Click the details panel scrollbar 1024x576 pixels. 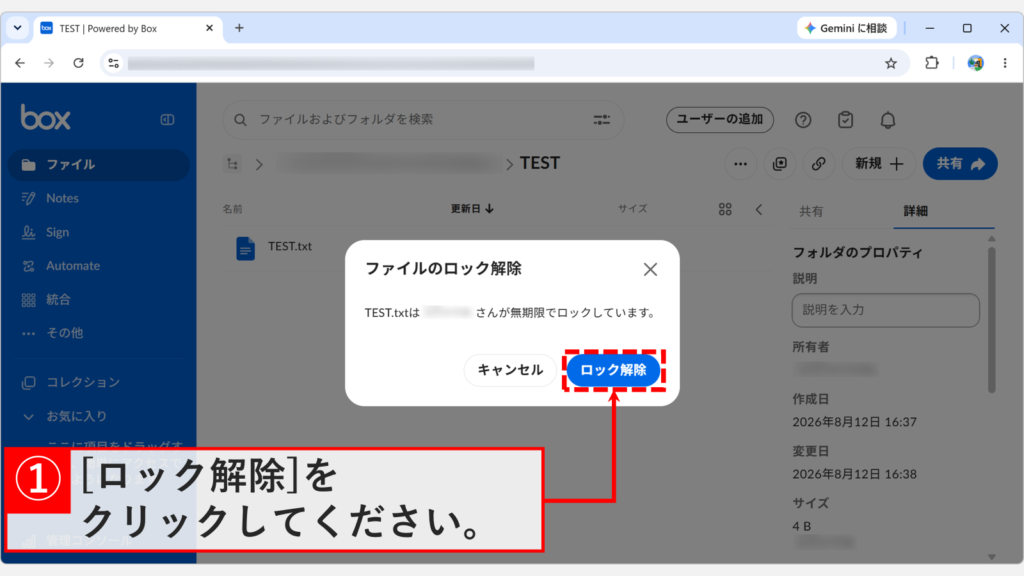tap(991, 320)
